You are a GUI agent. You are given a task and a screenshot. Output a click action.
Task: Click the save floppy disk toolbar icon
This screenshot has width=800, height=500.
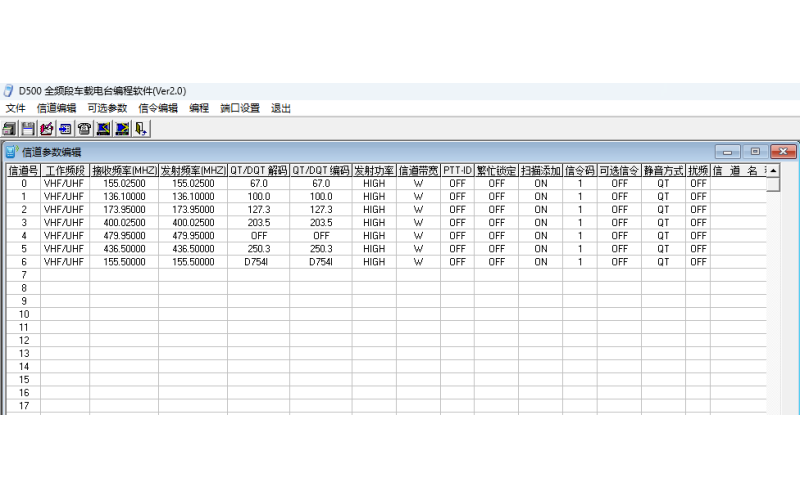(28, 129)
